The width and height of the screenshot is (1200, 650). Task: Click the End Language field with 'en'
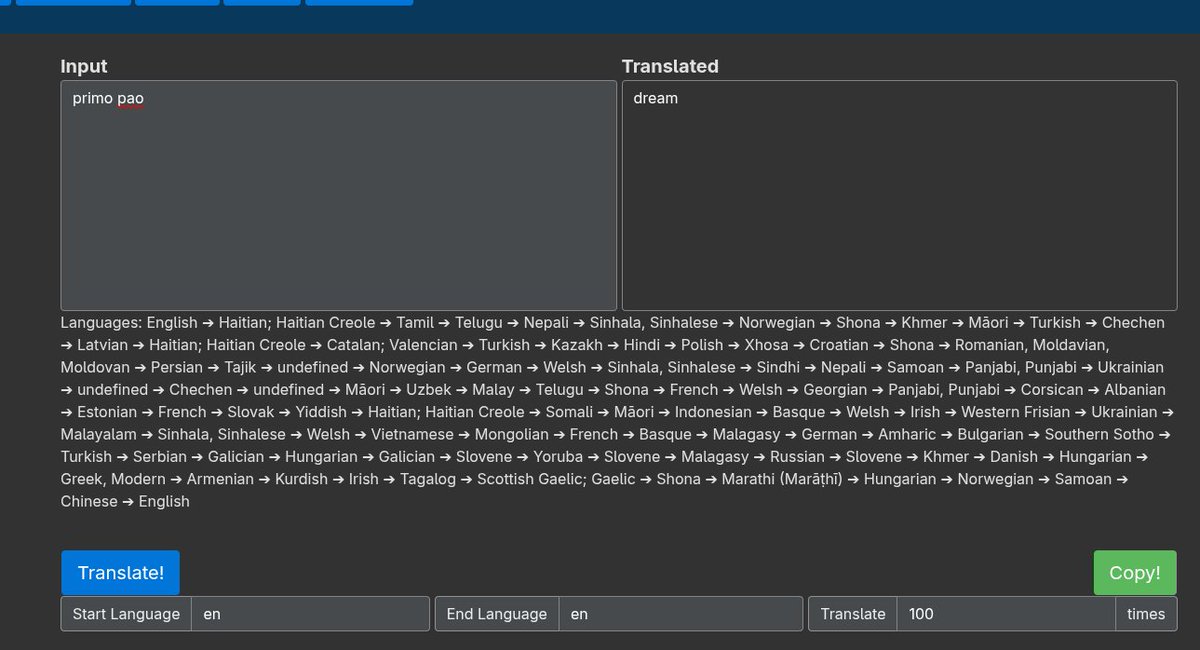coord(680,614)
